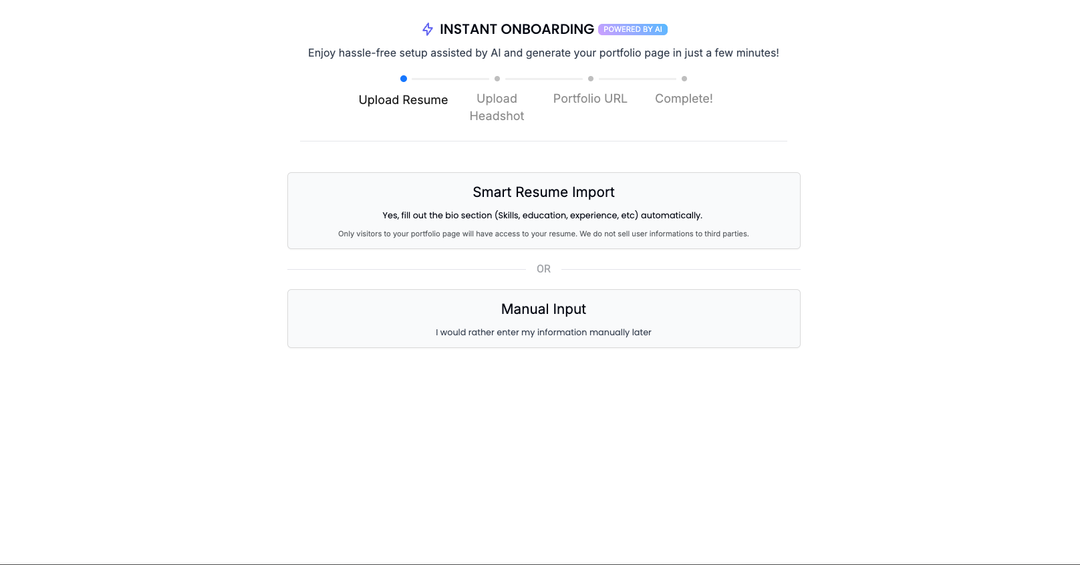Click the lightning bolt onboarding icon
Screen dimensions: 1080x565
428,30
